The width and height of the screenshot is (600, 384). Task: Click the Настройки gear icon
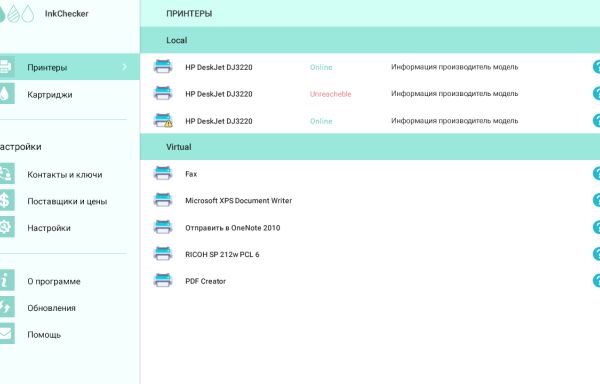(7, 227)
